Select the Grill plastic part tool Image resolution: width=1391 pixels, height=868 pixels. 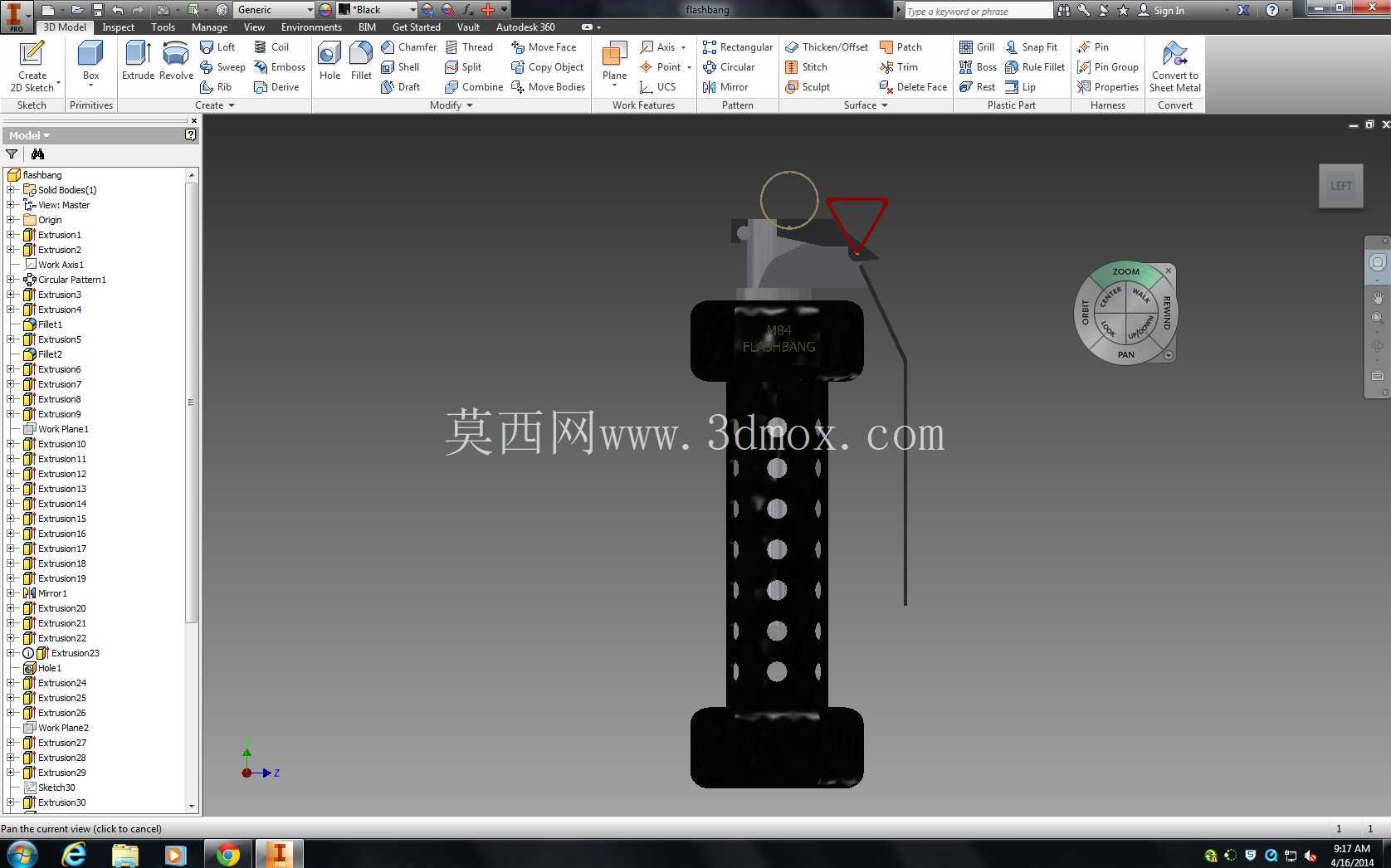977,47
